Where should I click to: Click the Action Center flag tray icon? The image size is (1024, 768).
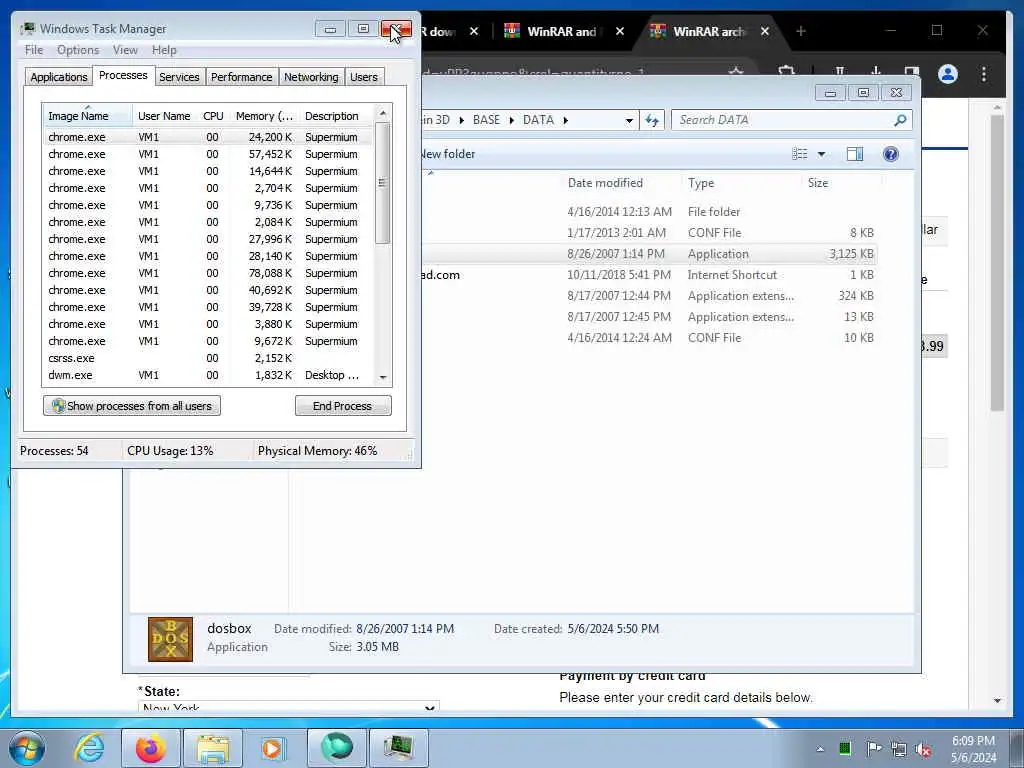873,748
